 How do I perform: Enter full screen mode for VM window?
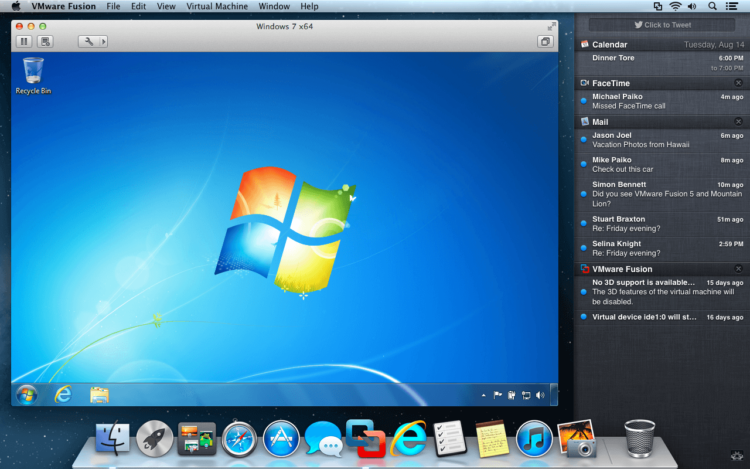tap(551, 25)
